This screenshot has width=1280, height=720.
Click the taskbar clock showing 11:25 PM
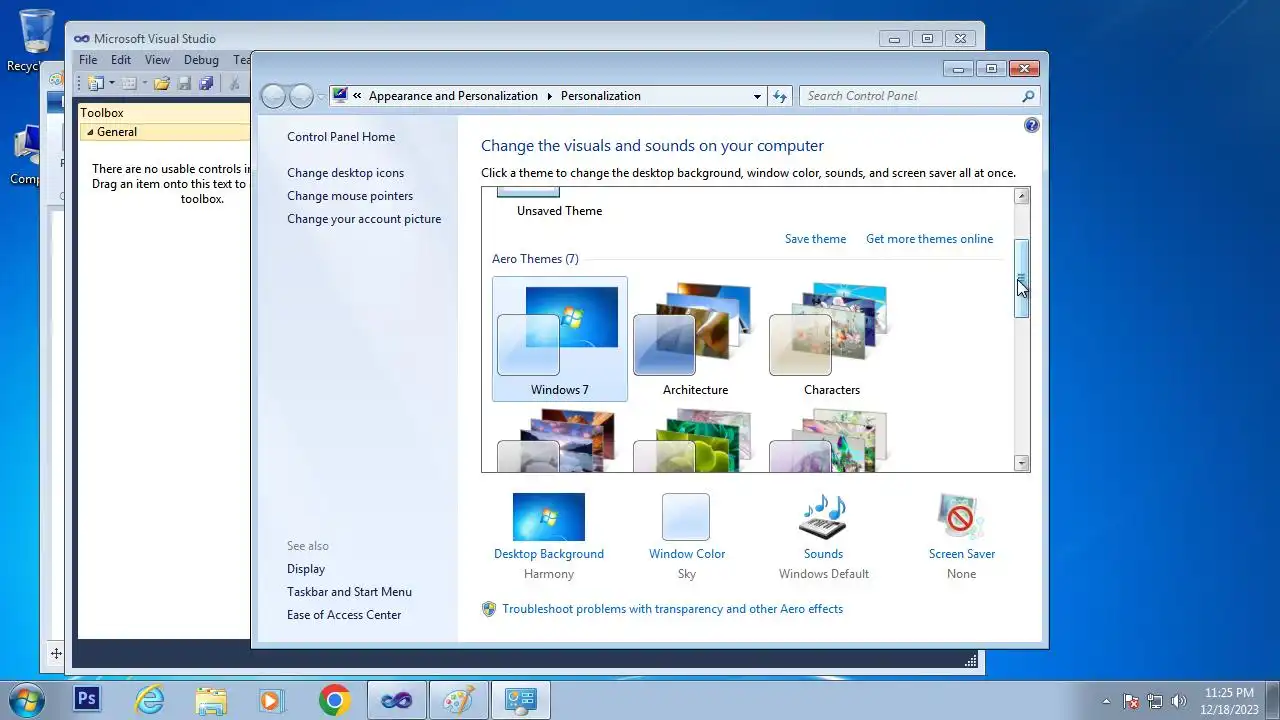1229,701
